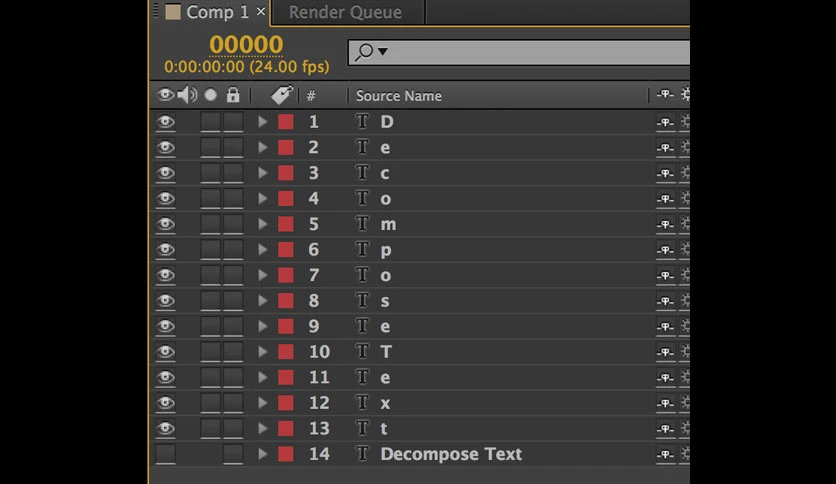
Task: Click the shy switch on layer 3
Action: click(x=665, y=174)
